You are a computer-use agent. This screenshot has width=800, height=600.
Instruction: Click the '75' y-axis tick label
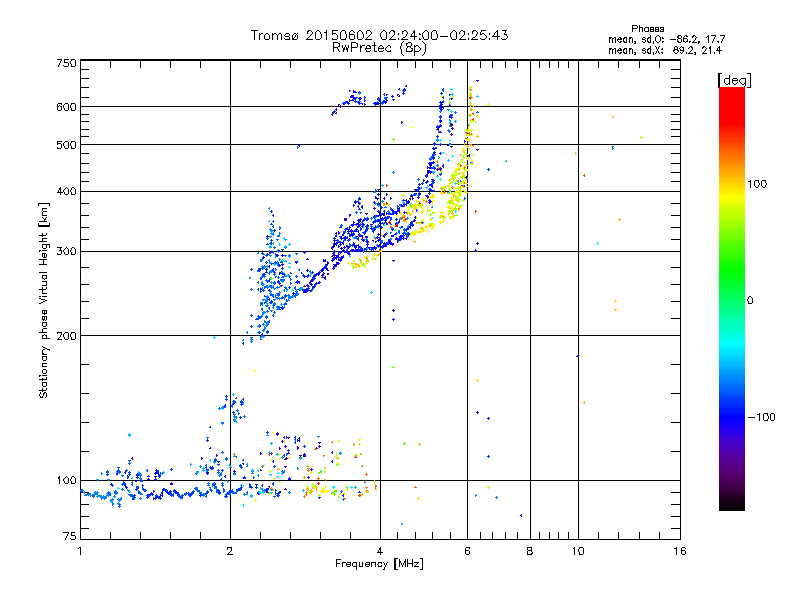point(70,536)
